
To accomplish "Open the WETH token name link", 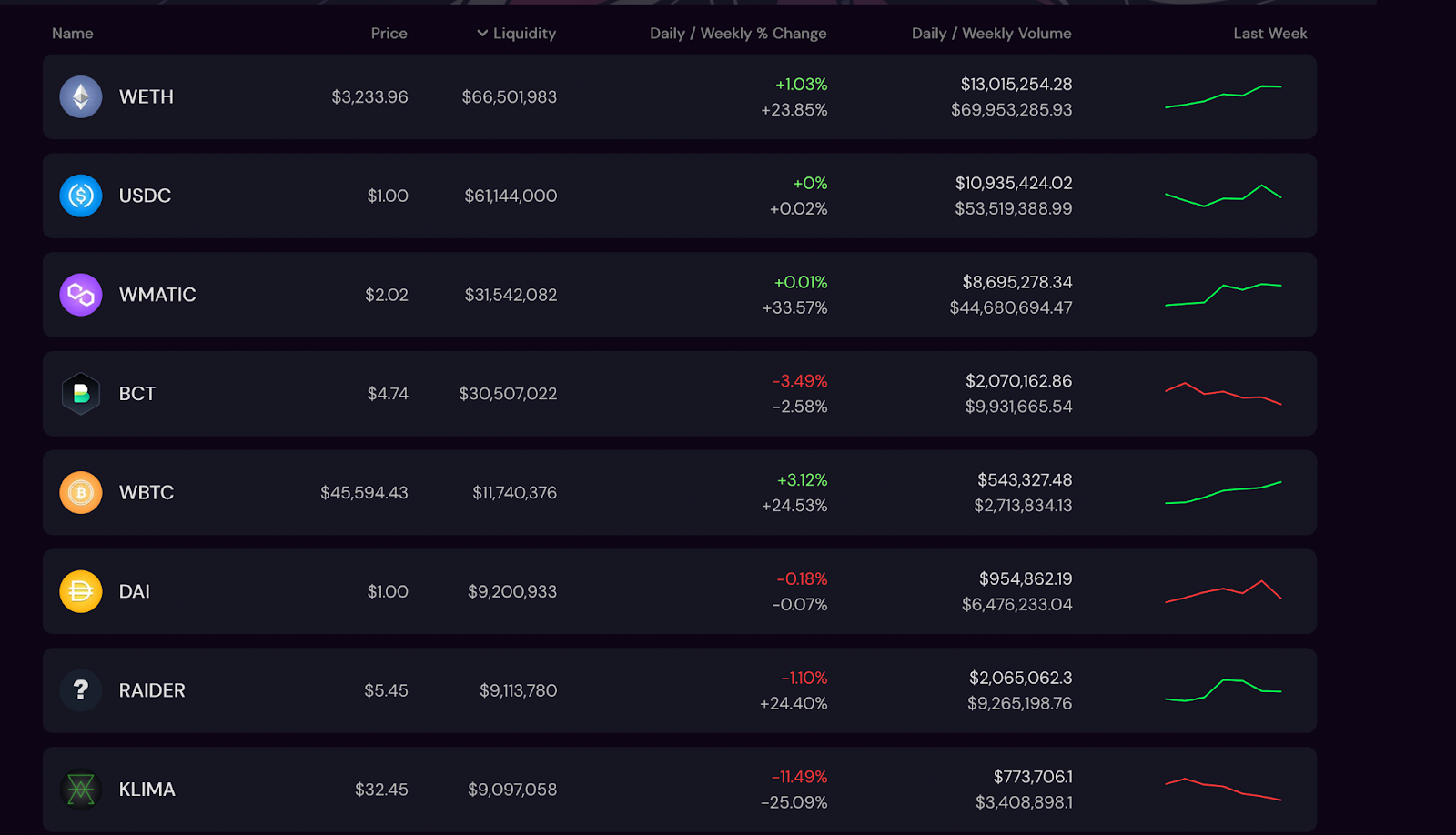I will (x=147, y=96).
